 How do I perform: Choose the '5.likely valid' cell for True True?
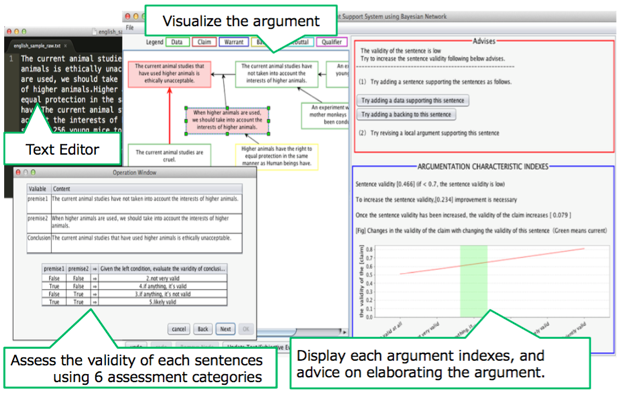click(x=163, y=302)
